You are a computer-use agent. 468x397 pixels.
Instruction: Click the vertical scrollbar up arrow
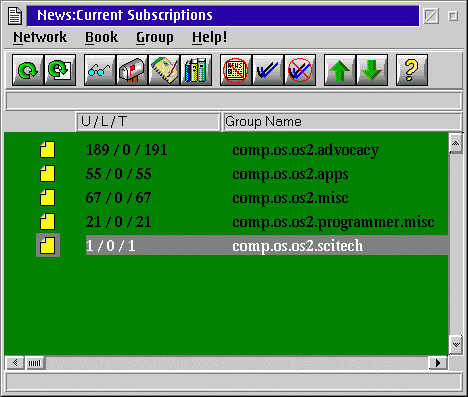pos(455,143)
